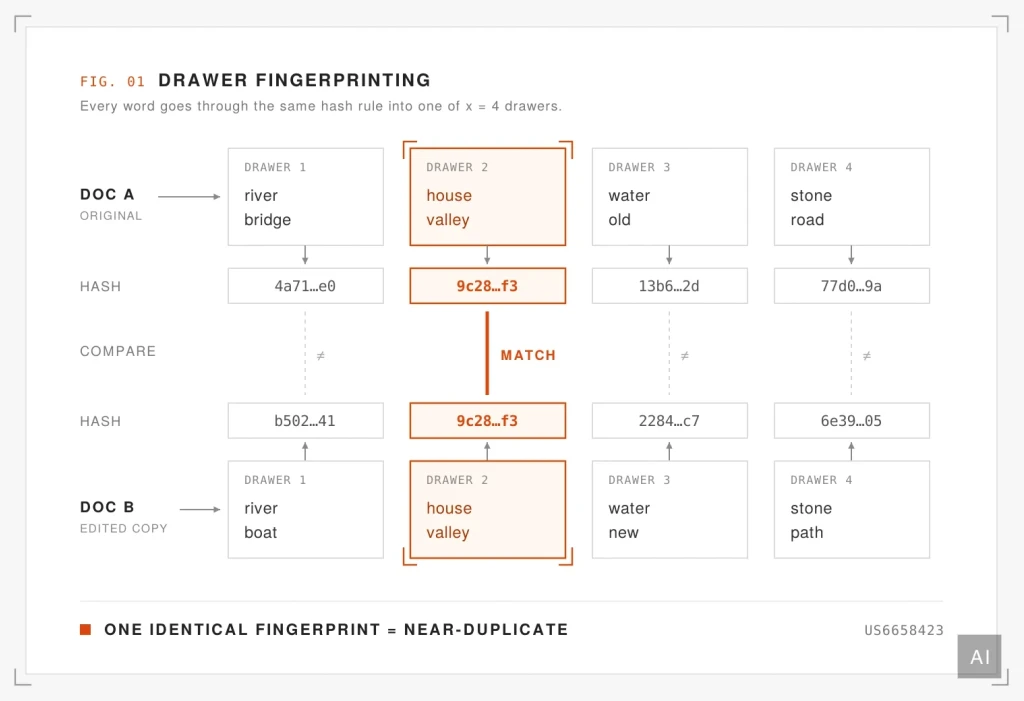The image size is (1024, 701).
Task: Click the orange square legend marker
Action: [86, 629]
